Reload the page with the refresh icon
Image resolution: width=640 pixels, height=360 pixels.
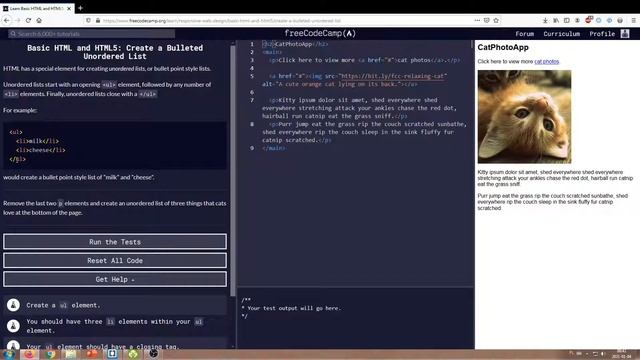(28, 20)
